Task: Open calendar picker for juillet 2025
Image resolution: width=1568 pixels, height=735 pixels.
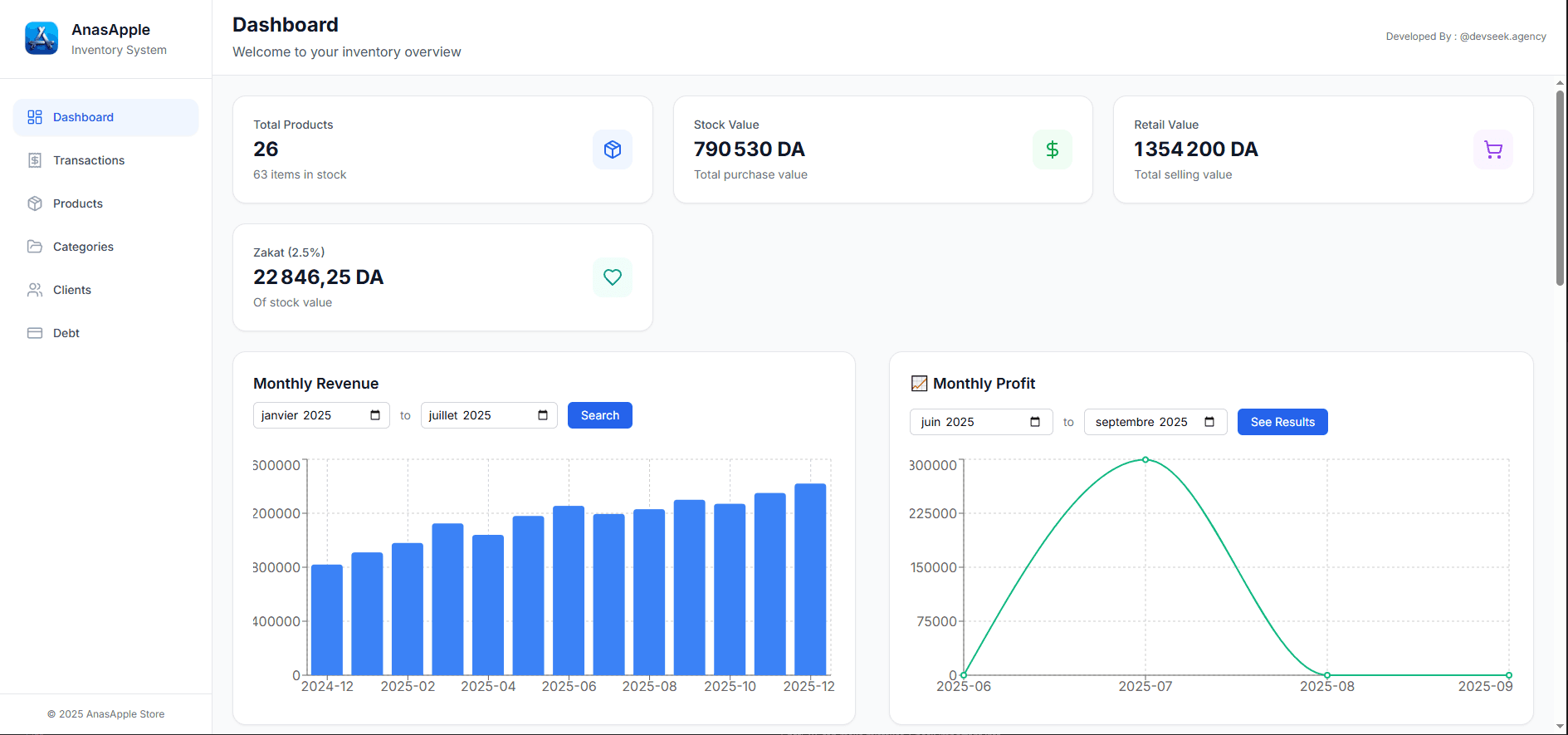Action: coord(543,415)
